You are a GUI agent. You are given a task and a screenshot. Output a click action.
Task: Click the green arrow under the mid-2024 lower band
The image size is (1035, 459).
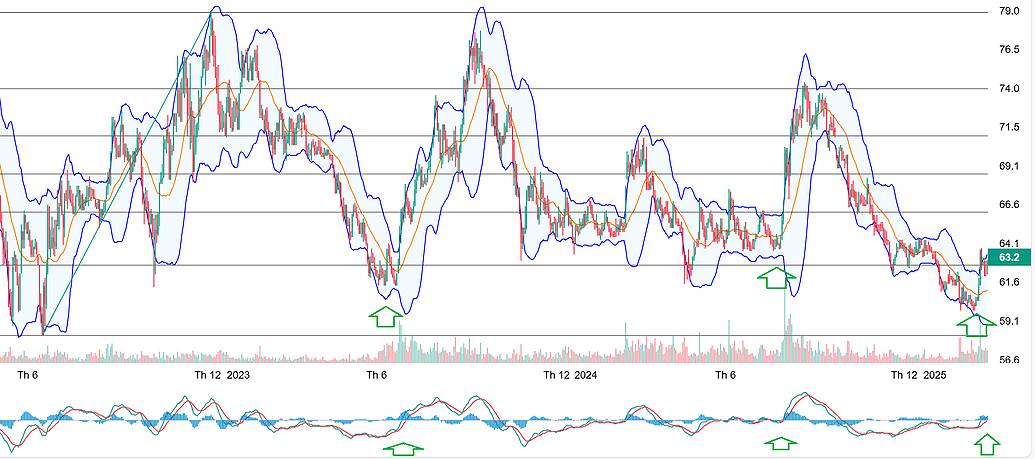[x=773, y=278]
